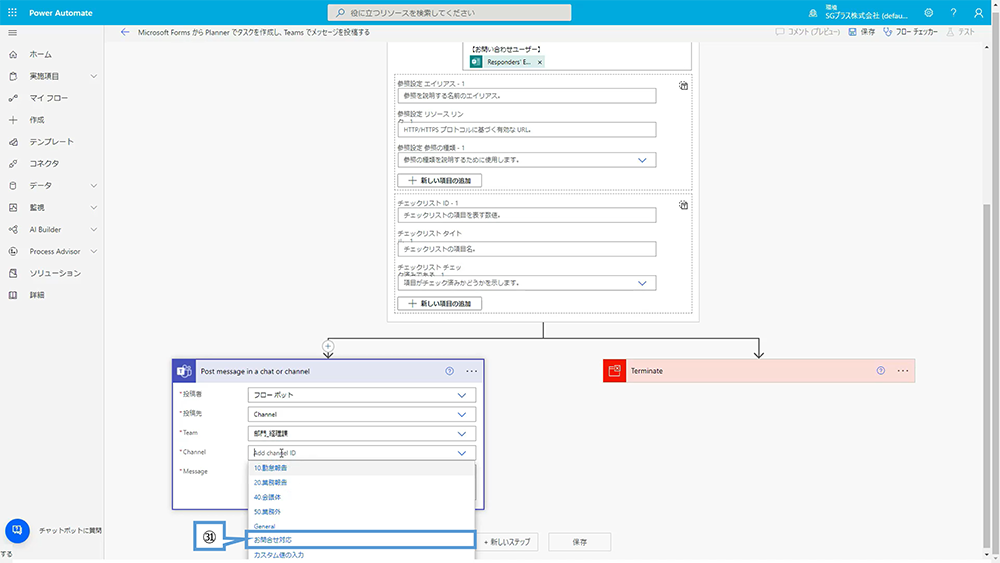
Task: Open the ellipsis menu of Post message action
Action: (x=471, y=371)
